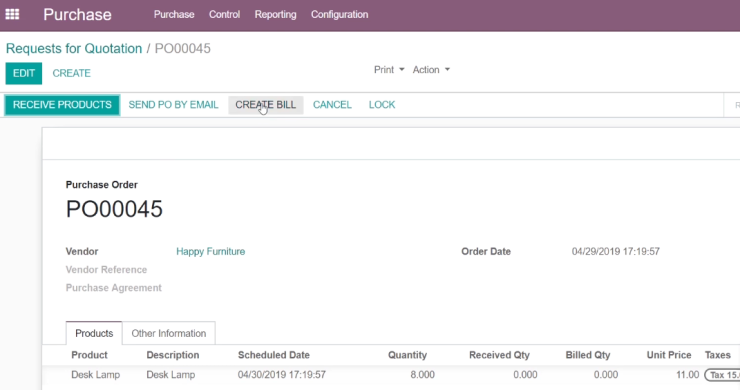Cancel the purchase order
The image size is (740, 390).
332,105
